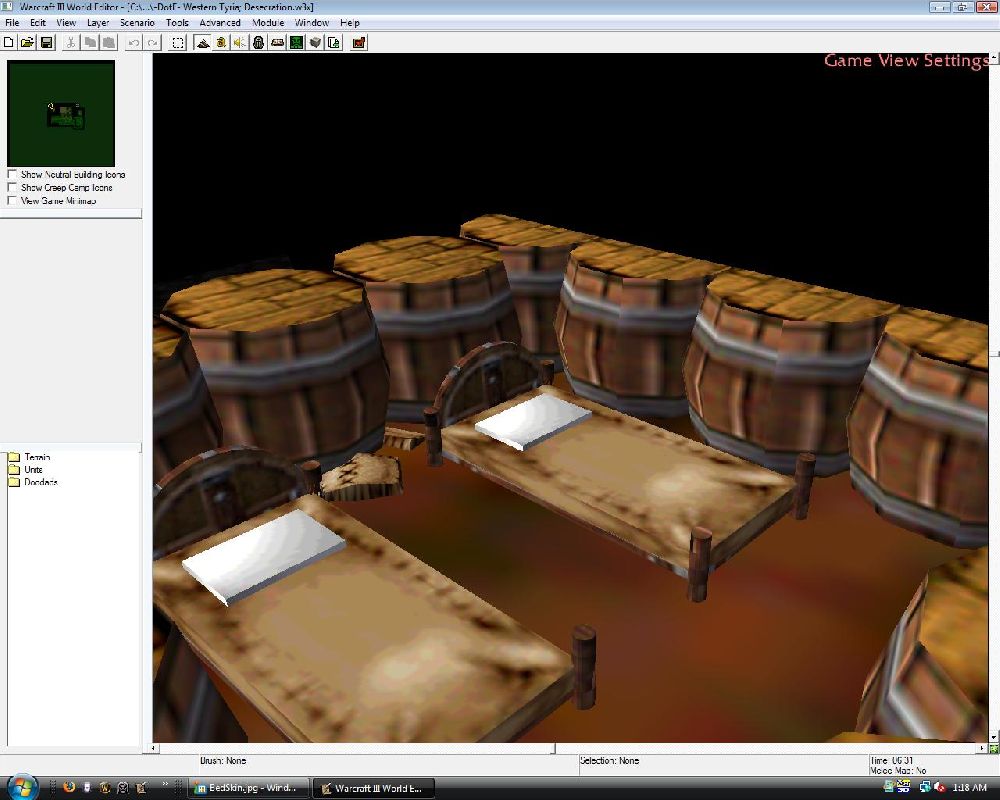Open the Object Manager cube icon
Screen dimensions: 1000x800
point(315,43)
